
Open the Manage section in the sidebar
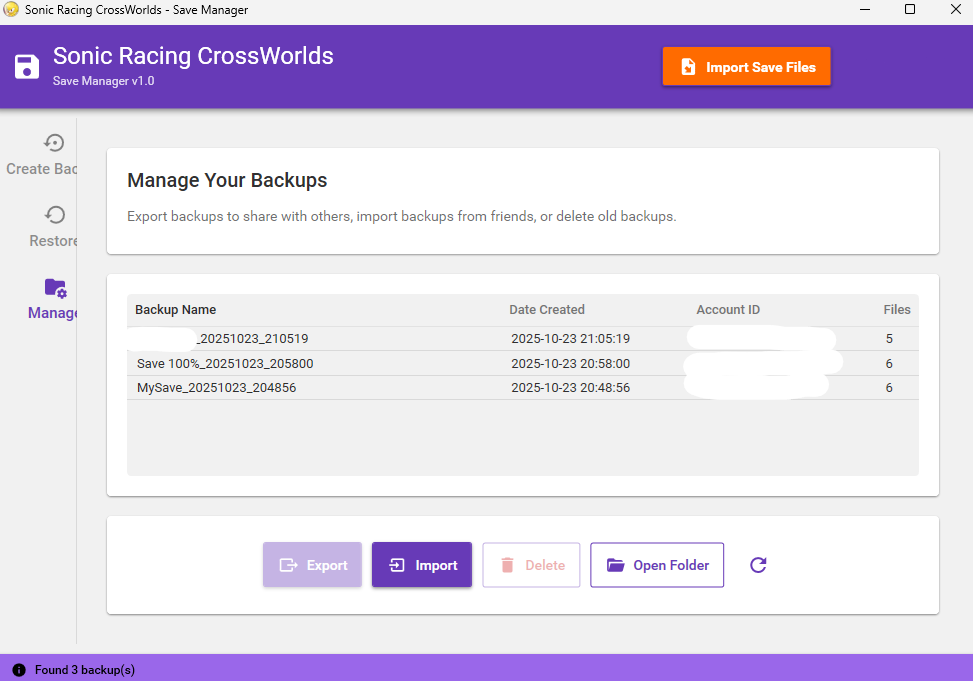[x=54, y=299]
